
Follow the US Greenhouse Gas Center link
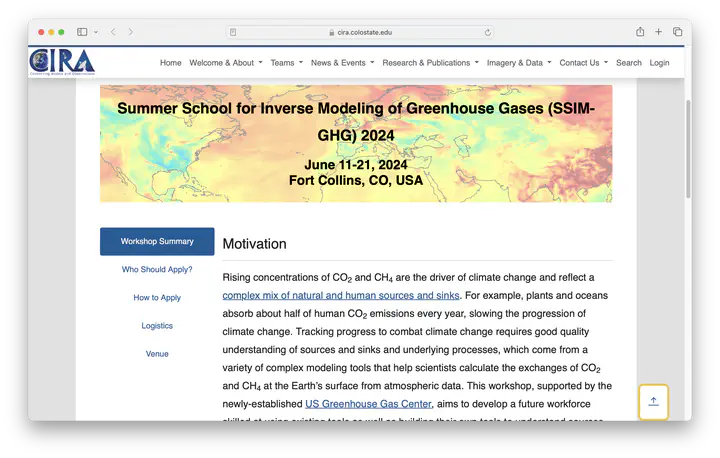(x=368, y=404)
